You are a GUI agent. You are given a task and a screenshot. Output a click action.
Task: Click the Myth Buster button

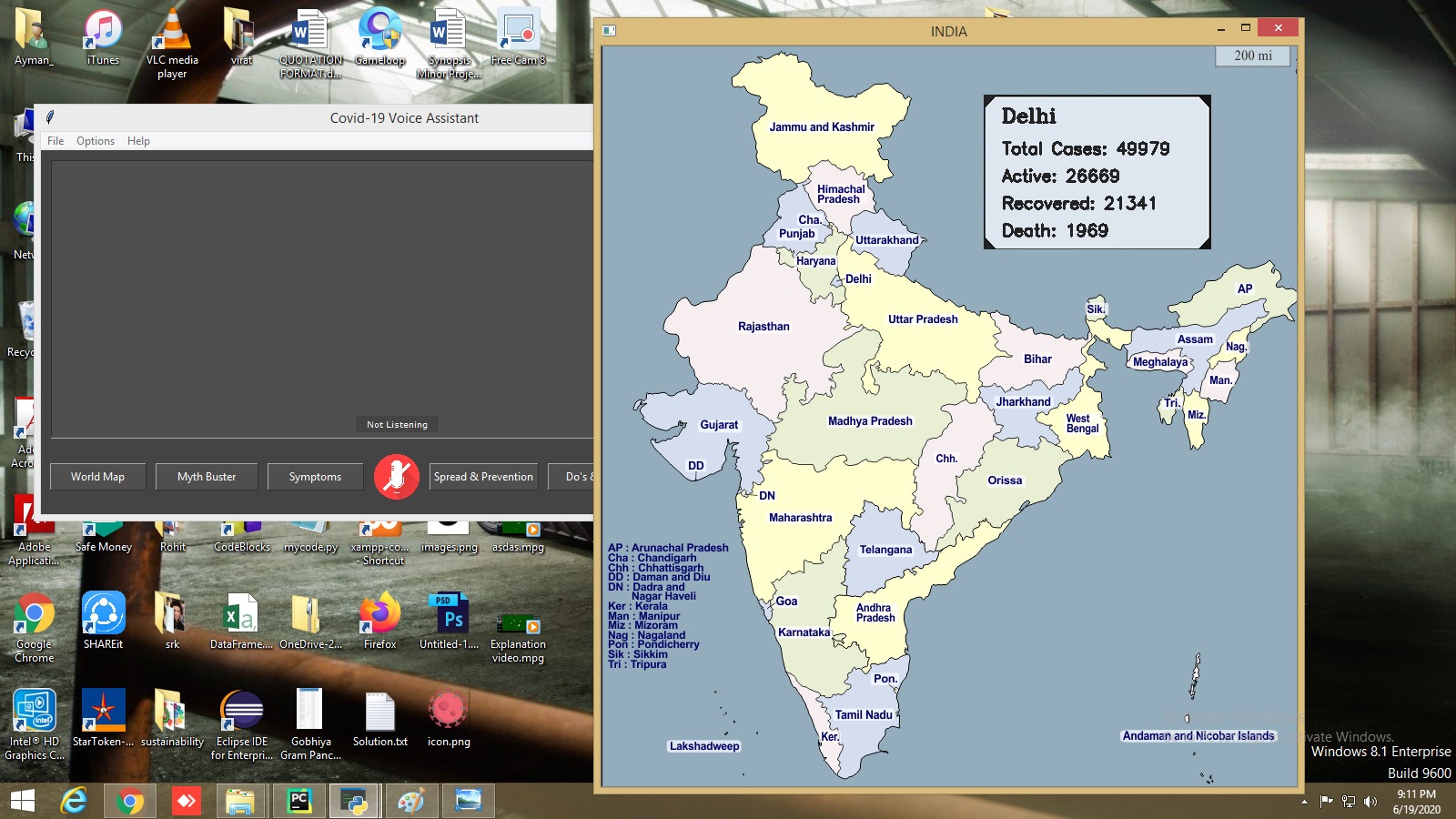[207, 477]
